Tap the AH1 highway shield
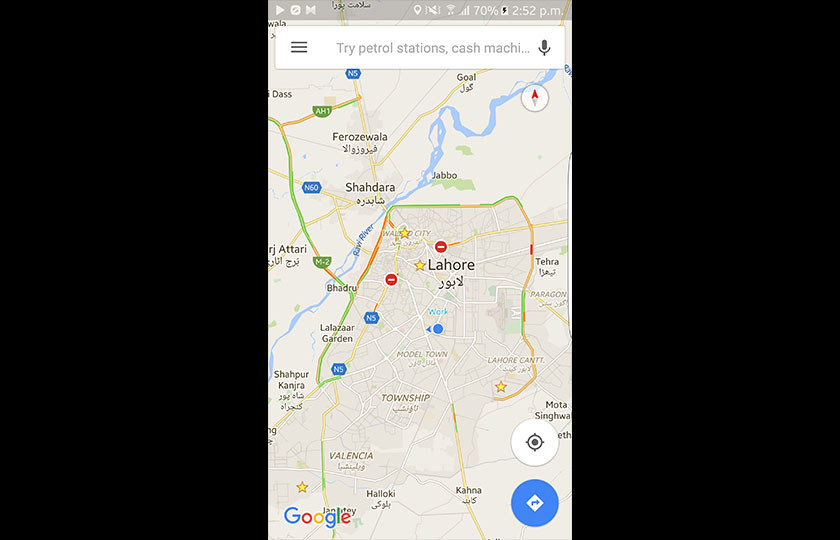 coord(322,111)
